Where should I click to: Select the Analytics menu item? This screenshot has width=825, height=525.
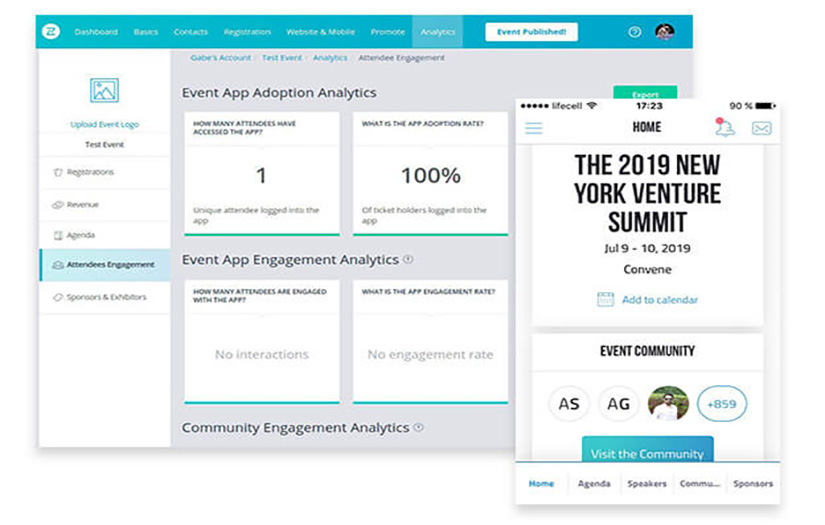437,32
